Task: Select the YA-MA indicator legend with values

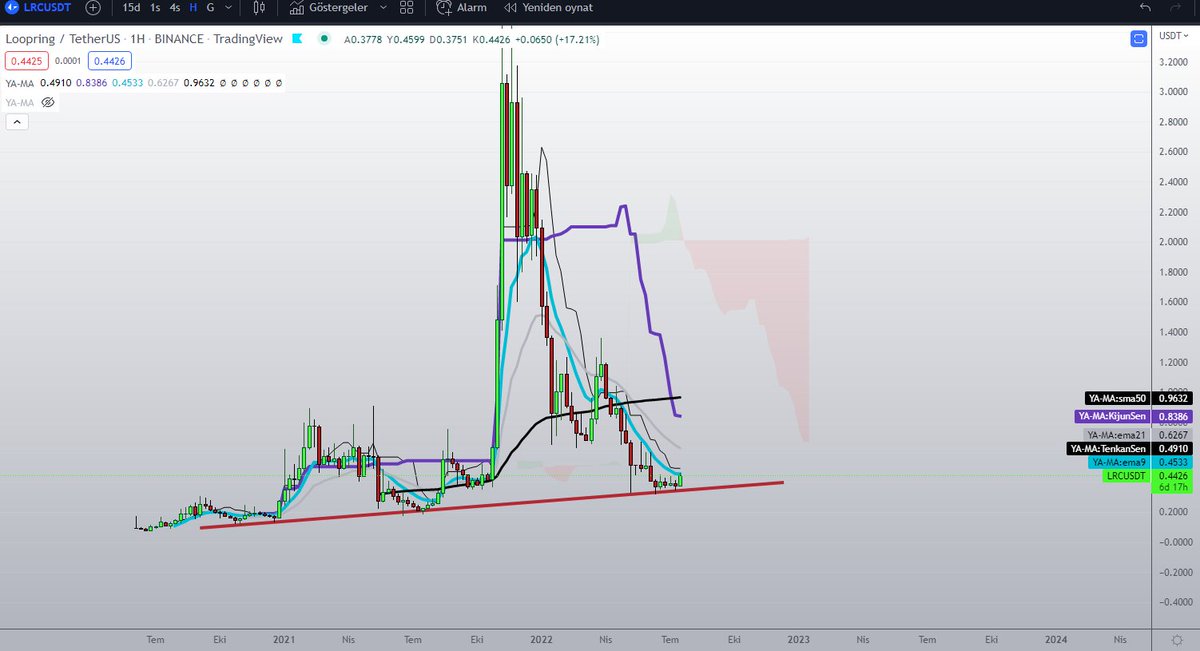Action: [144, 83]
